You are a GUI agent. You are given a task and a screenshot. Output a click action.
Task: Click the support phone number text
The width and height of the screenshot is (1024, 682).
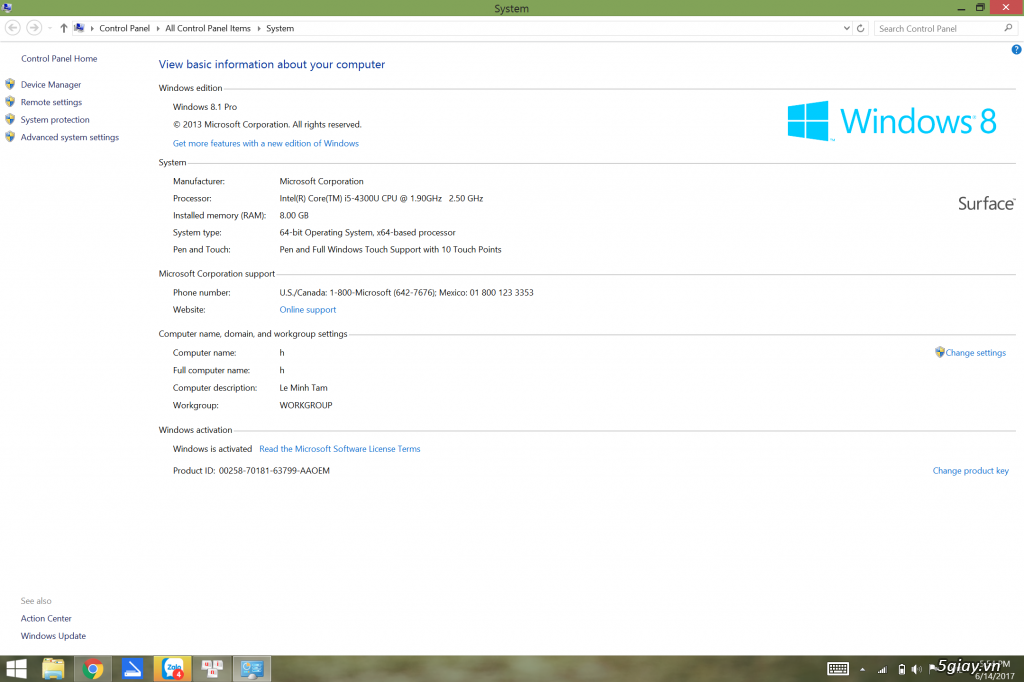coord(406,293)
